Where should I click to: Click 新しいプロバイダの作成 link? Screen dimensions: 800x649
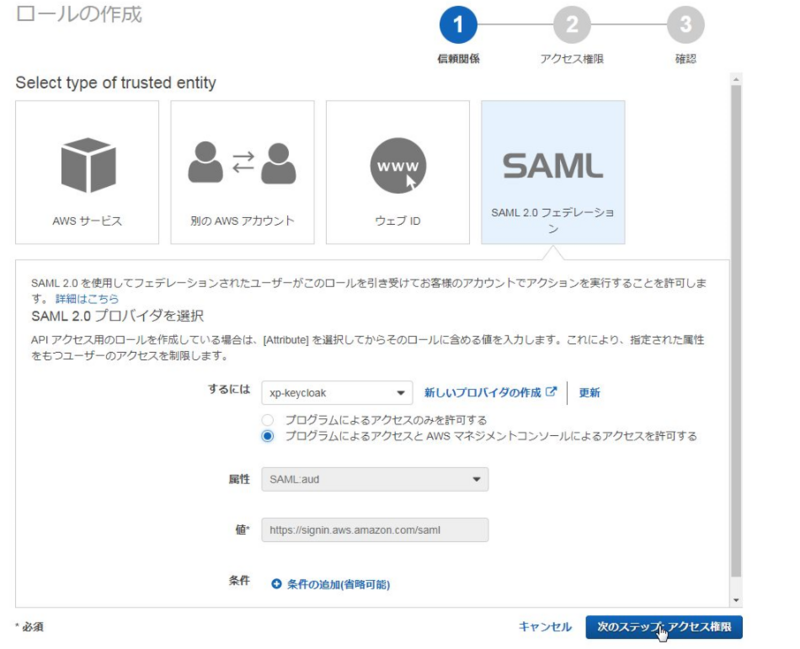click(x=483, y=392)
